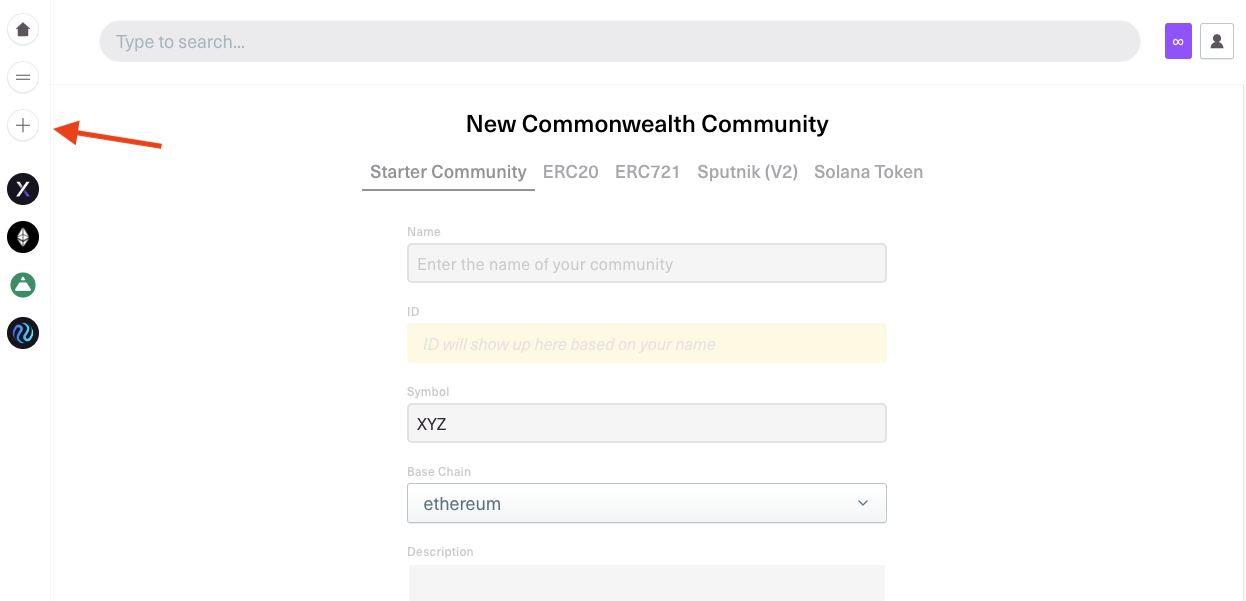This screenshot has width=1246, height=601.
Task: Select the Ethereum diamond community icon
Action: click(23, 237)
